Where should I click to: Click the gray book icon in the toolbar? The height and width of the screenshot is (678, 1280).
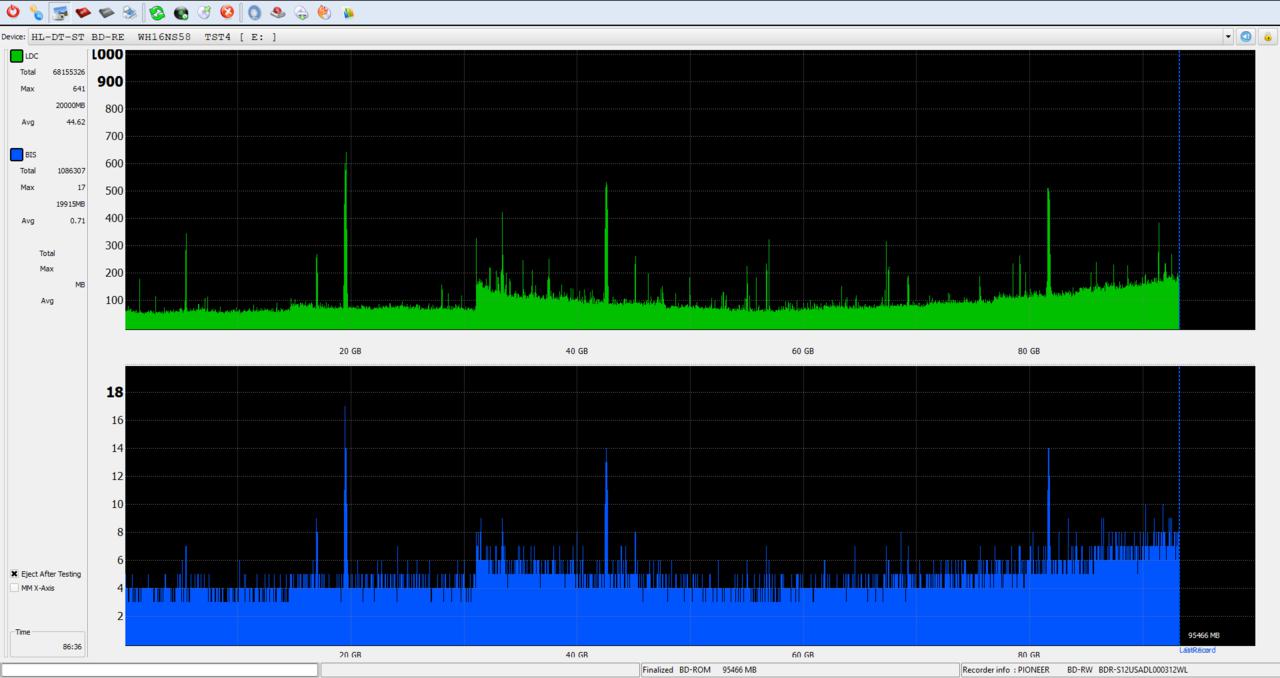[106, 12]
